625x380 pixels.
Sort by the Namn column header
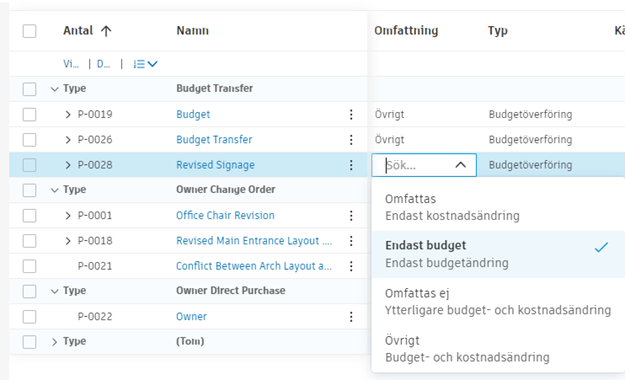(193, 31)
